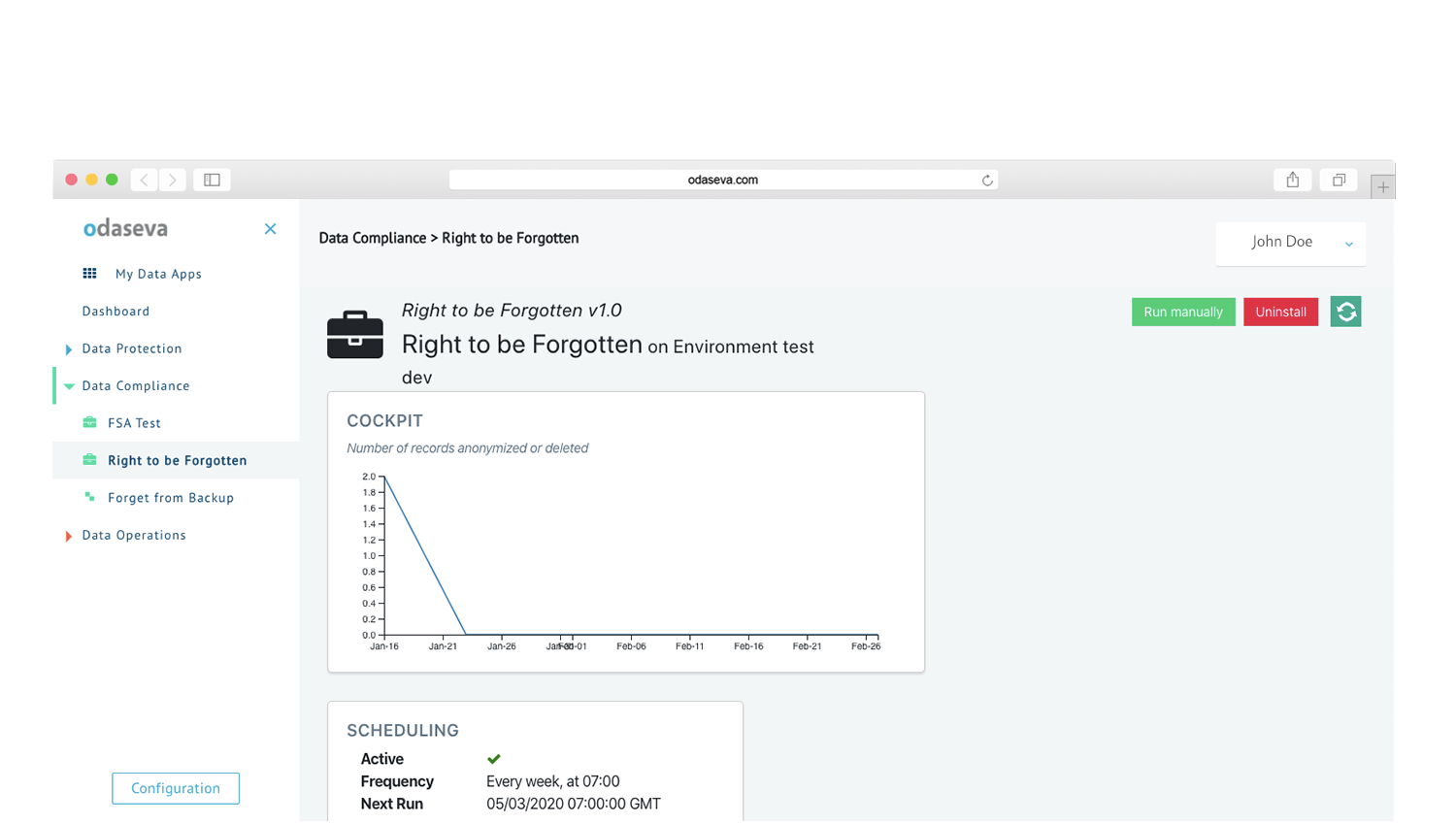1456x825 pixels.
Task: Close the odaseva sidebar with the X
Action: click(x=271, y=229)
